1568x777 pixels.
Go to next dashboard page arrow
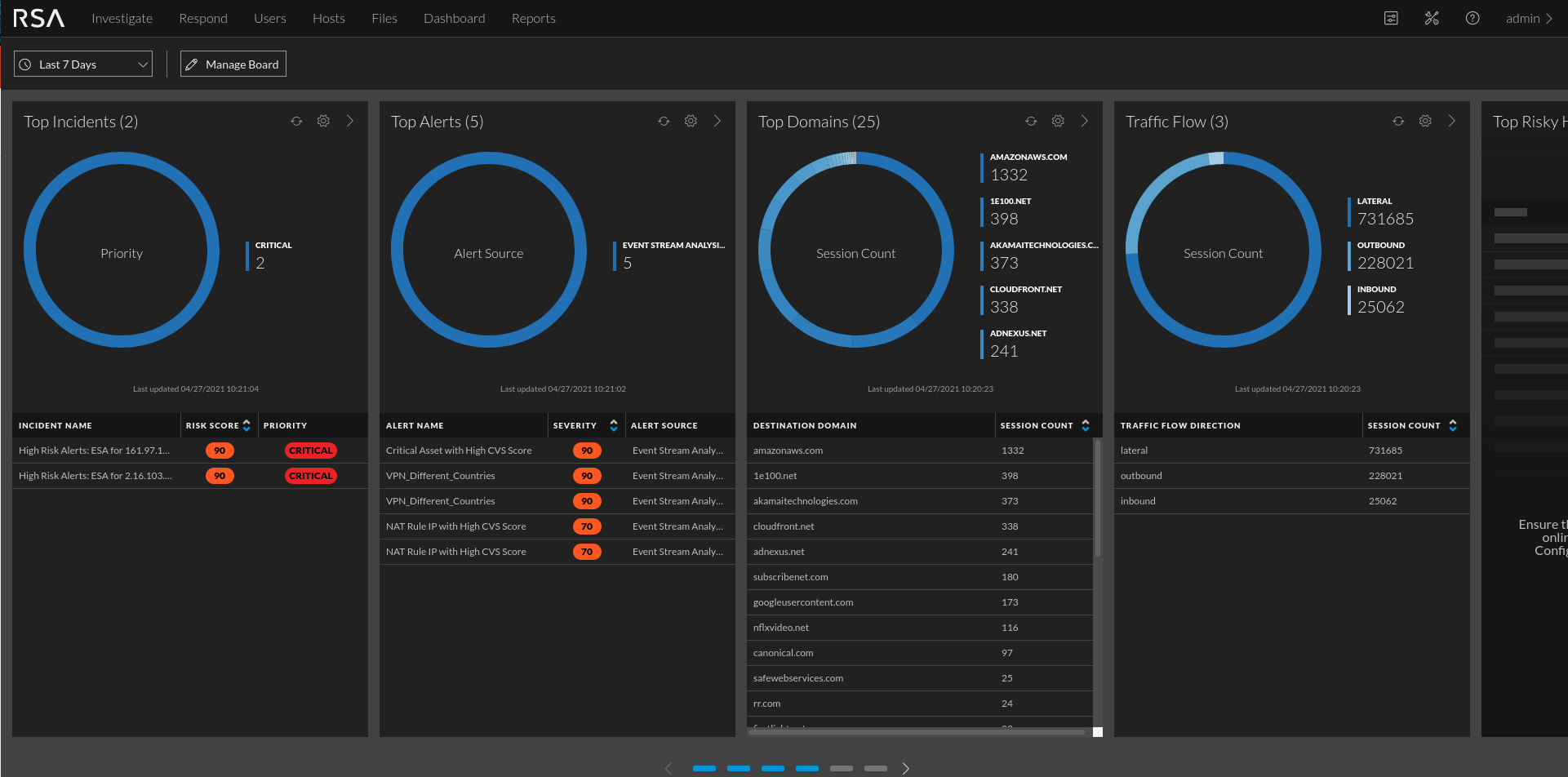click(x=905, y=768)
